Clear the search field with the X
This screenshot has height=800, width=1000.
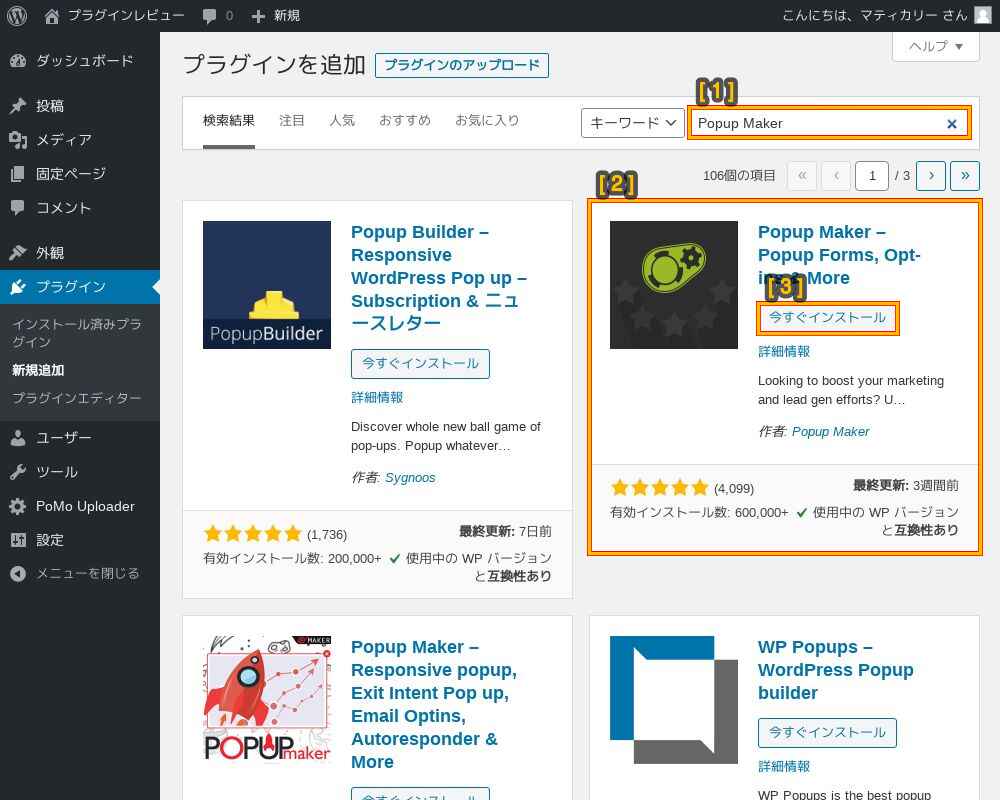pos(952,124)
